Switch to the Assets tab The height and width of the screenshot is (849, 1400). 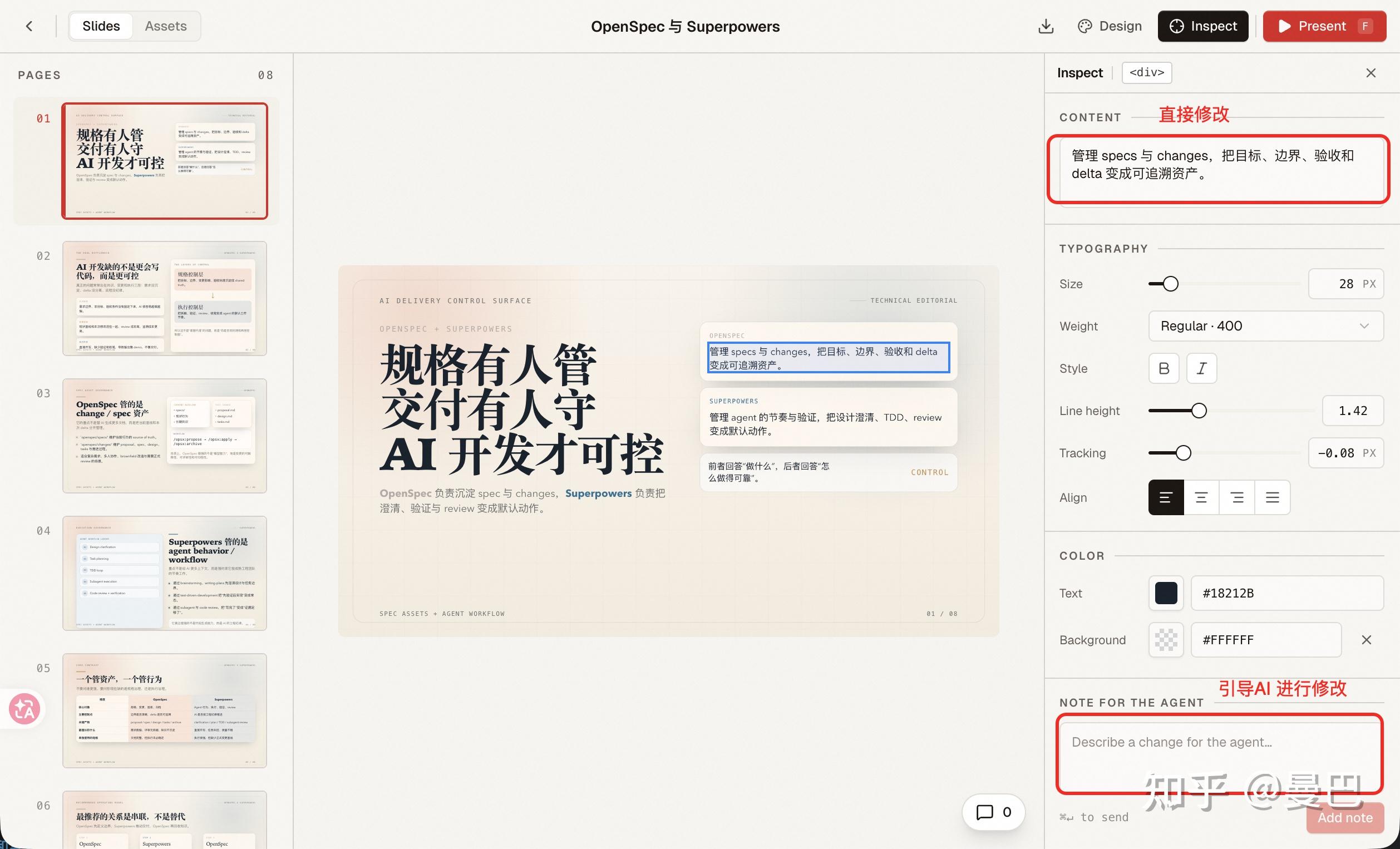point(165,26)
